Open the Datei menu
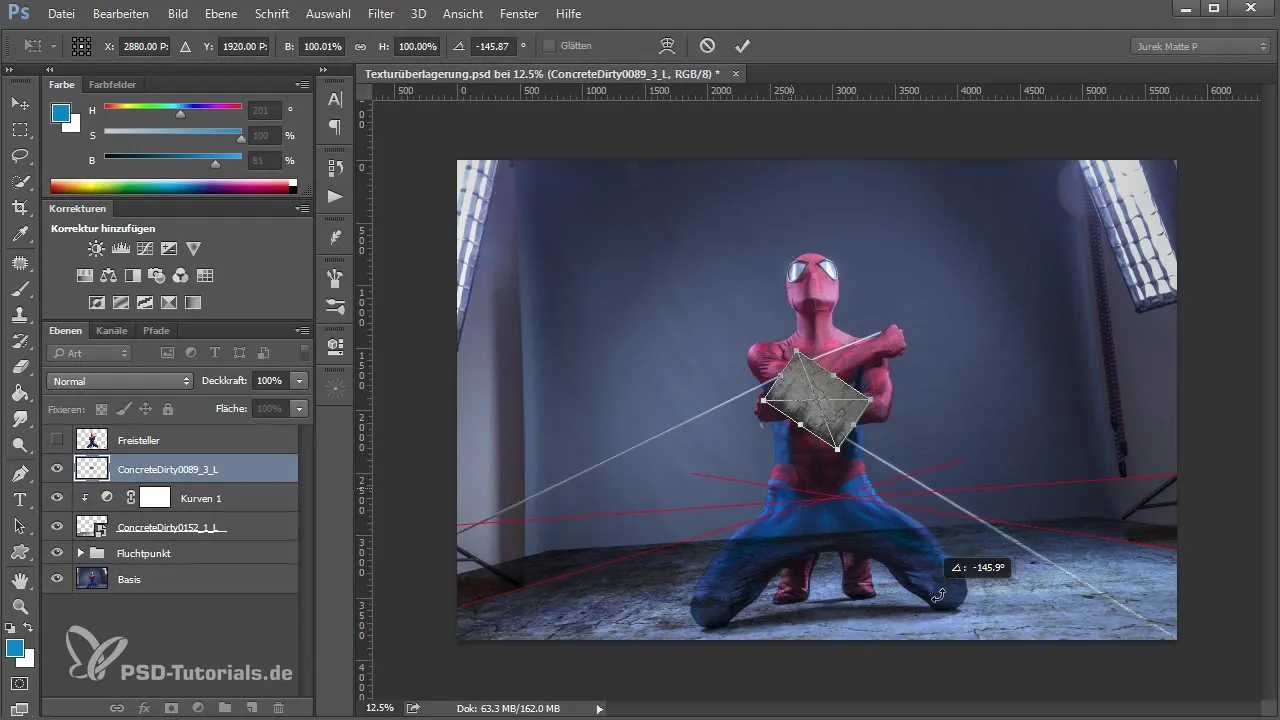1280x720 pixels. [x=61, y=14]
